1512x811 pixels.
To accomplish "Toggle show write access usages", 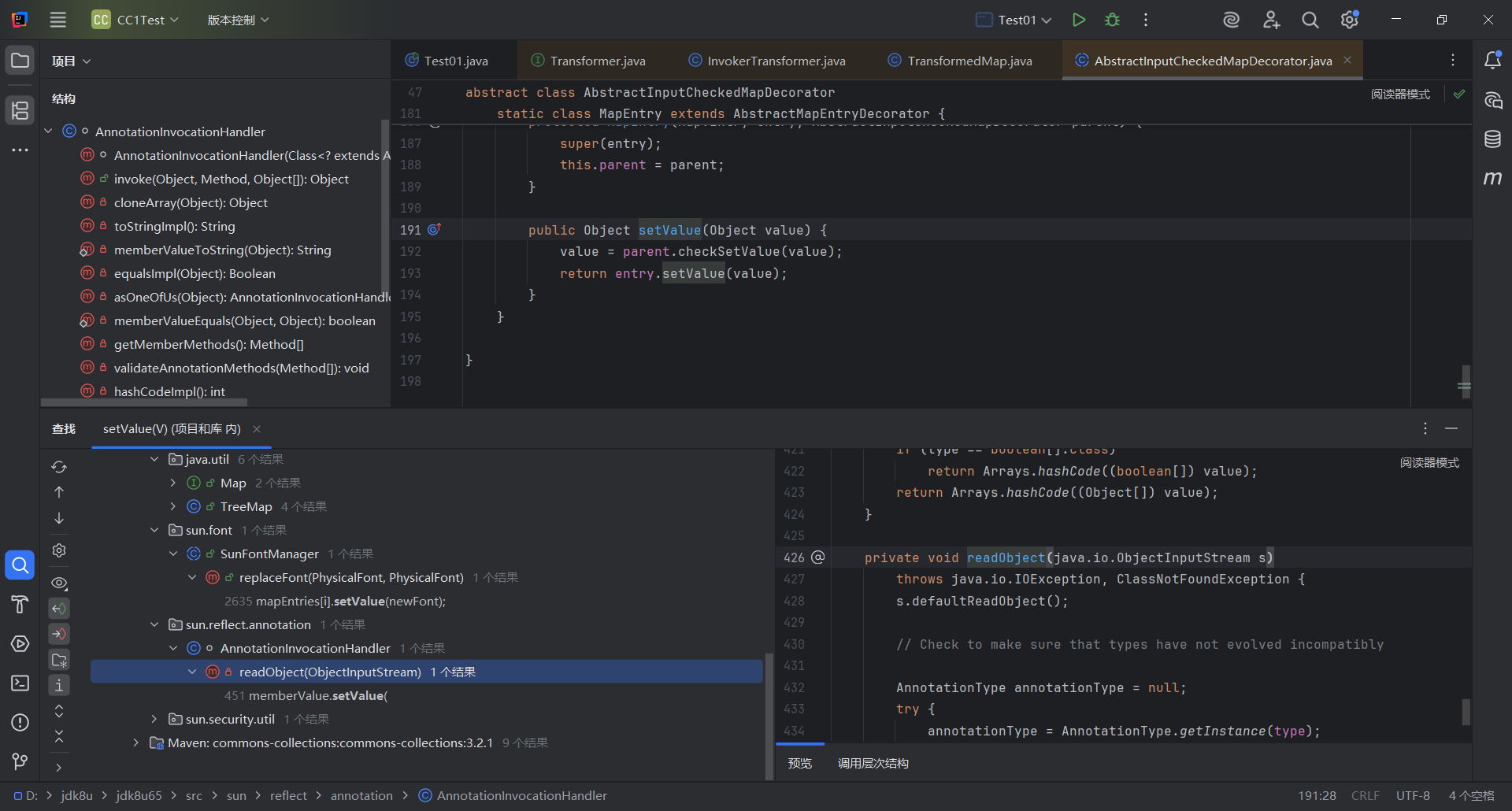I will (x=59, y=634).
